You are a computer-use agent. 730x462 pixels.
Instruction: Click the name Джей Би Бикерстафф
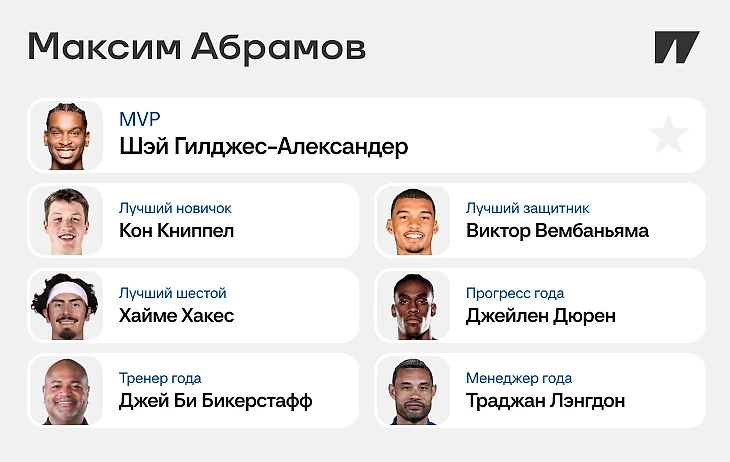(x=216, y=401)
